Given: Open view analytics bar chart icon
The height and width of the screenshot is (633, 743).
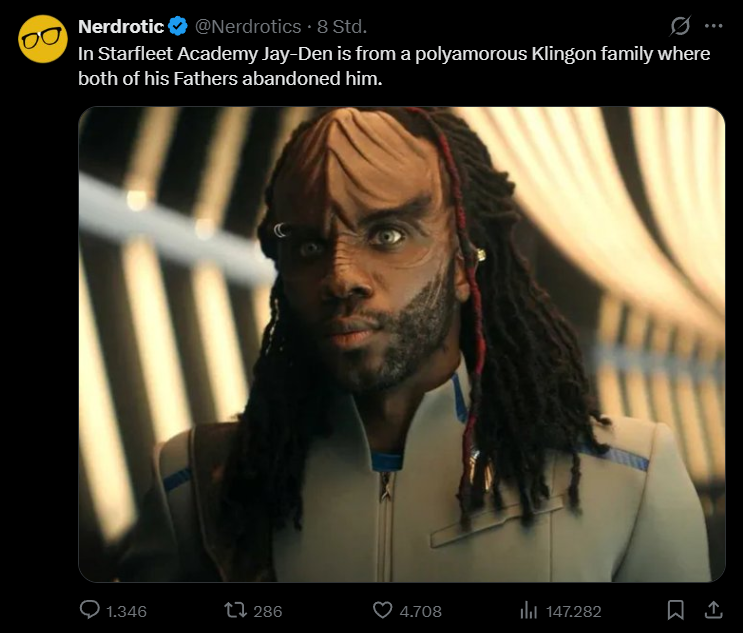Looking at the screenshot, I should pyautogui.click(x=529, y=609).
